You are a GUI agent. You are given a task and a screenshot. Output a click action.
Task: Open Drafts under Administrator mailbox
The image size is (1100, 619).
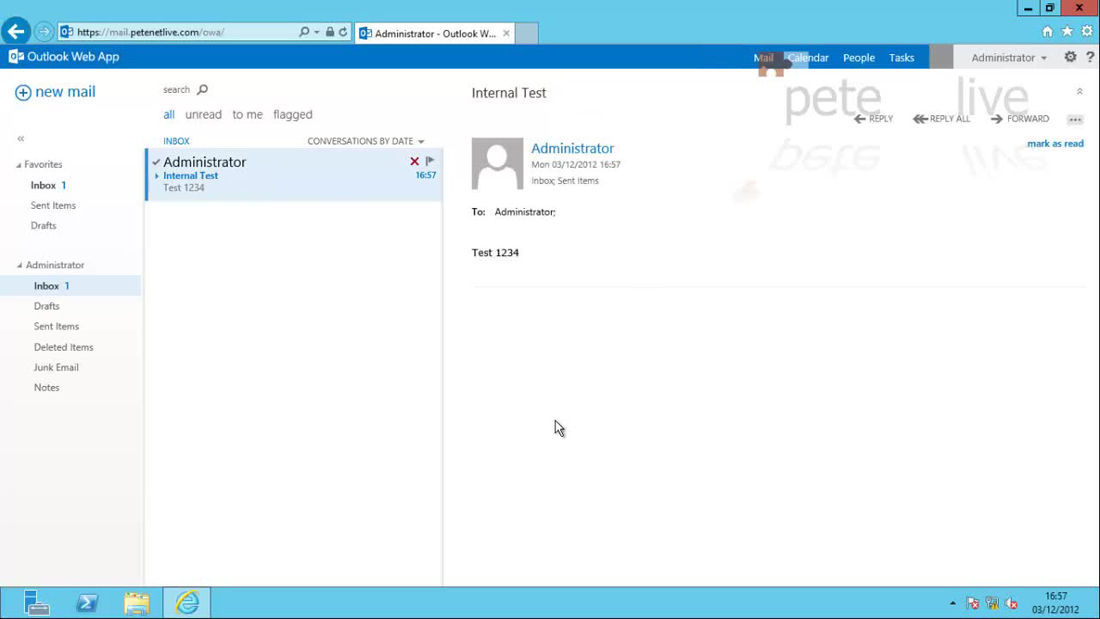[x=46, y=306]
